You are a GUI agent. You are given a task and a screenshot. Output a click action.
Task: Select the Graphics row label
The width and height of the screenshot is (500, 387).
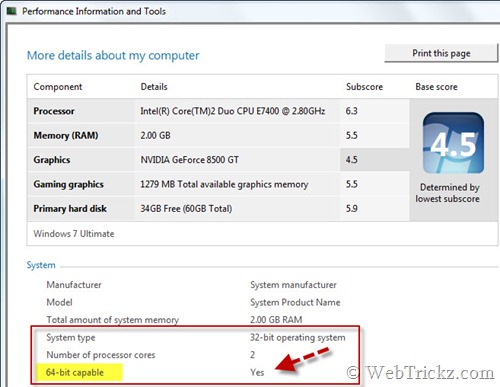coord(52,160)
